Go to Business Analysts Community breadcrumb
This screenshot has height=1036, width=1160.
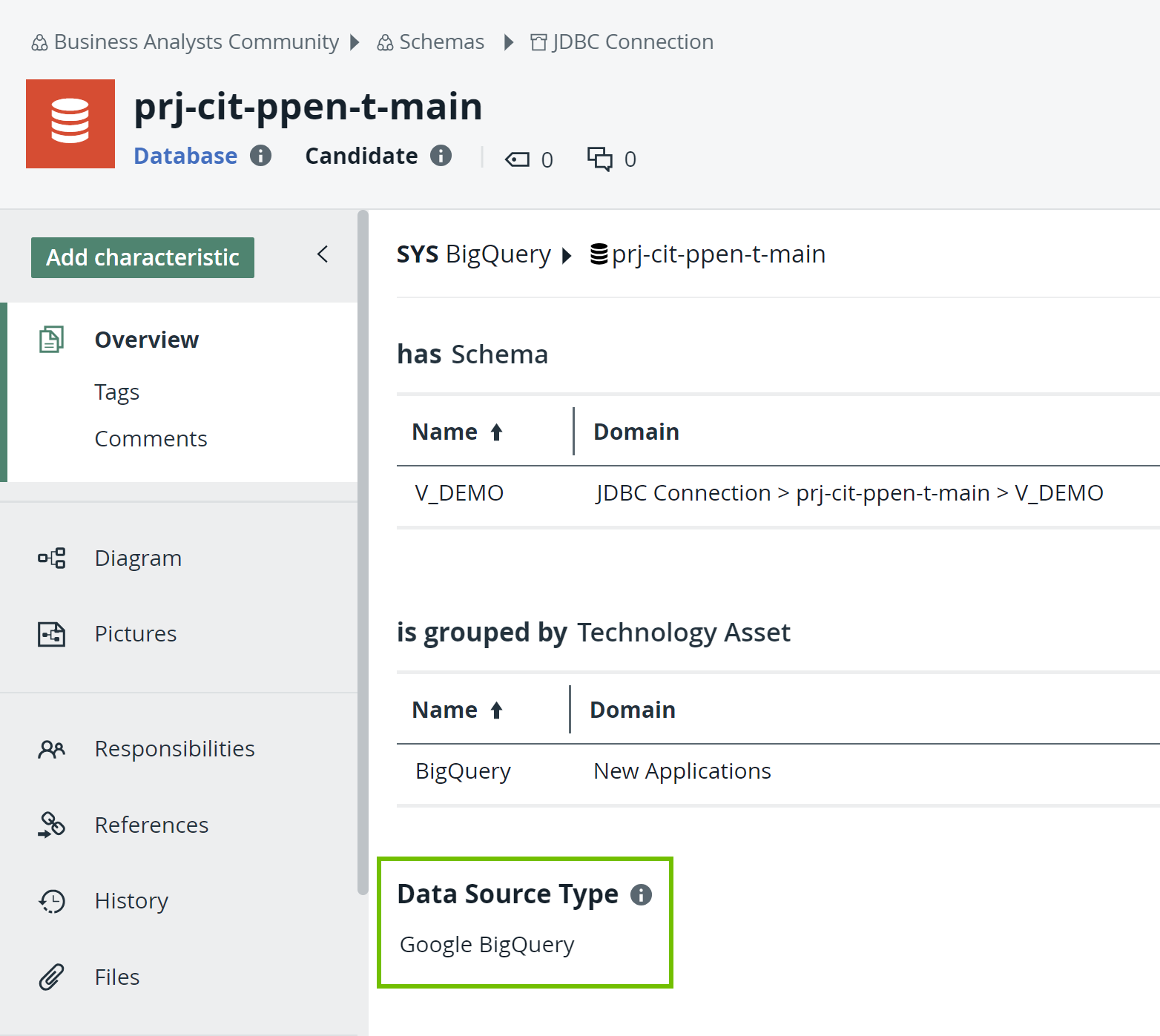196,42
